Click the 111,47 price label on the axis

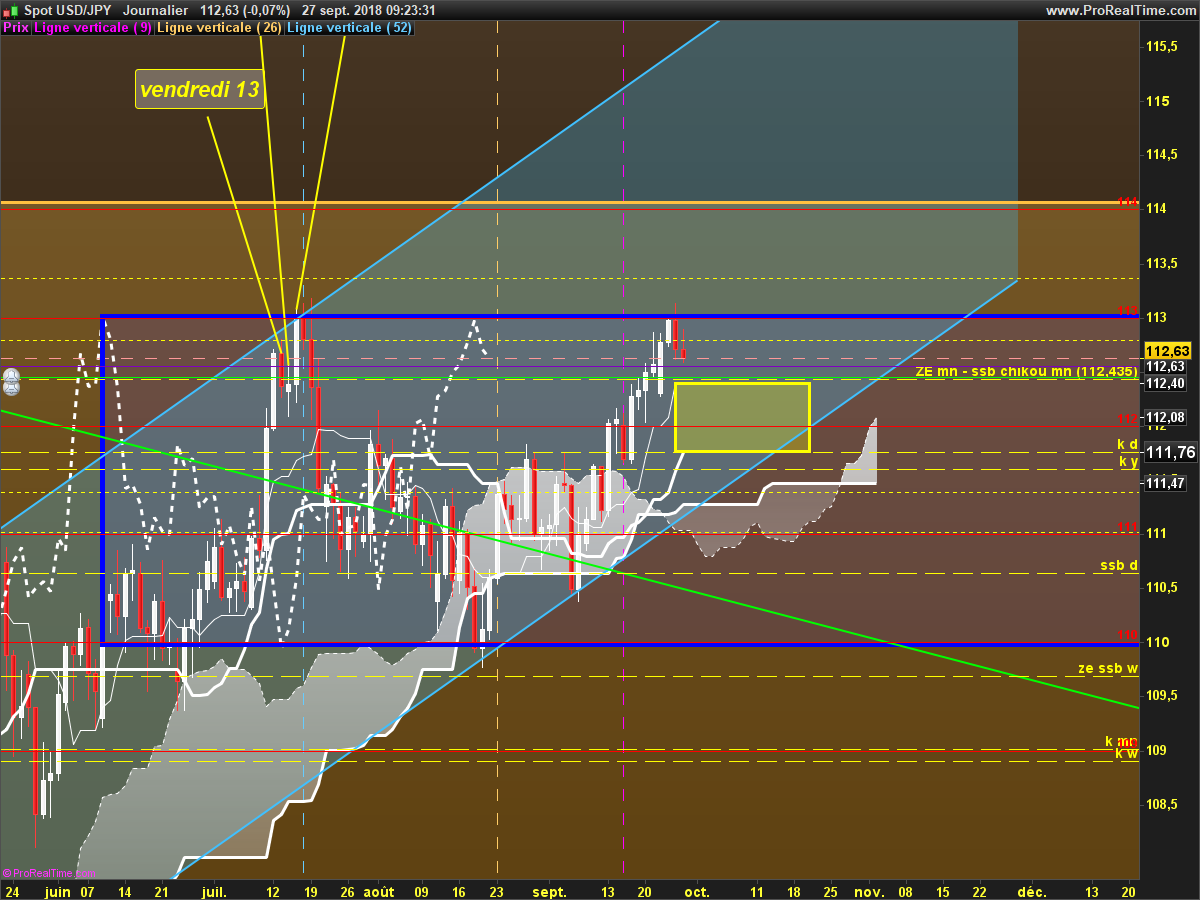(1165, 483)
